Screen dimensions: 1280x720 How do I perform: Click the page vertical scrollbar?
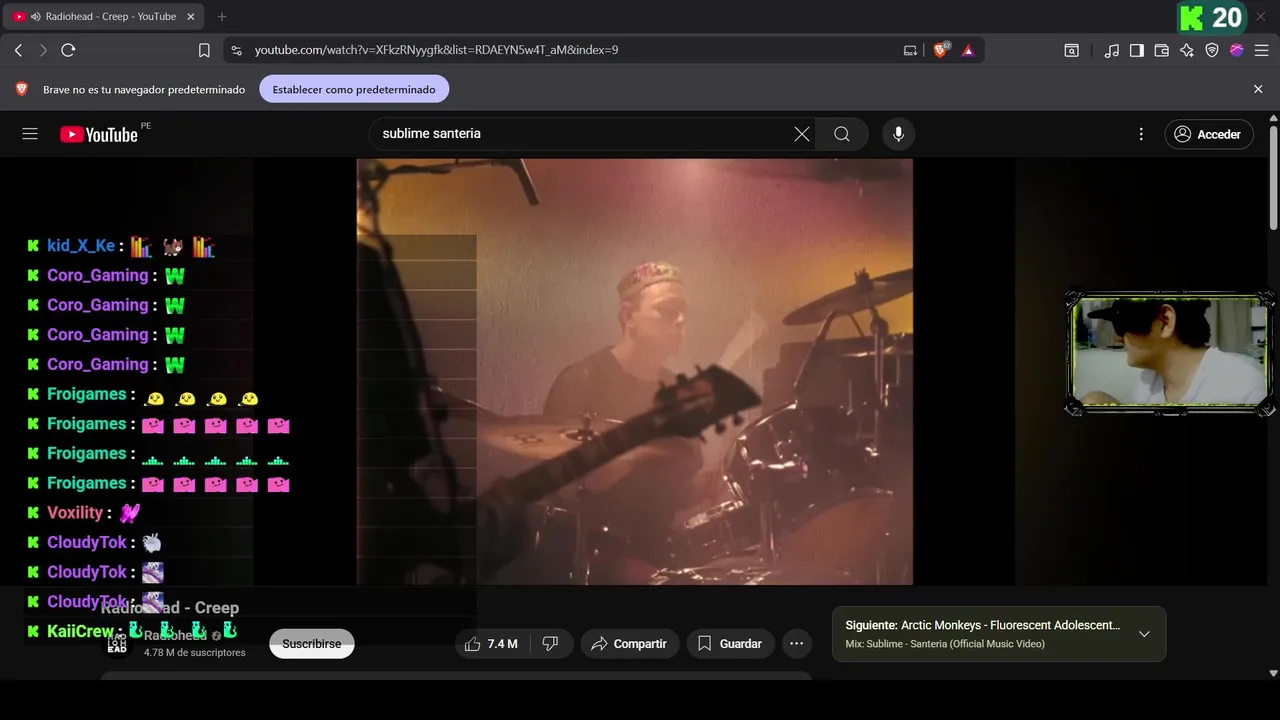[x=1273, y=180]
